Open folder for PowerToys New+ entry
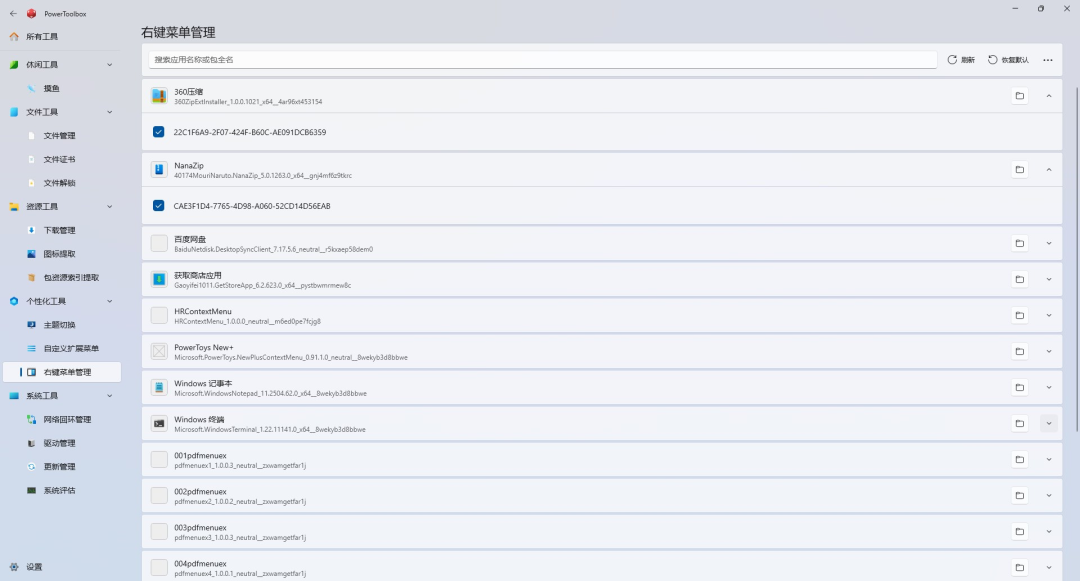The image size is (1080, 581). click(1019, 351)
